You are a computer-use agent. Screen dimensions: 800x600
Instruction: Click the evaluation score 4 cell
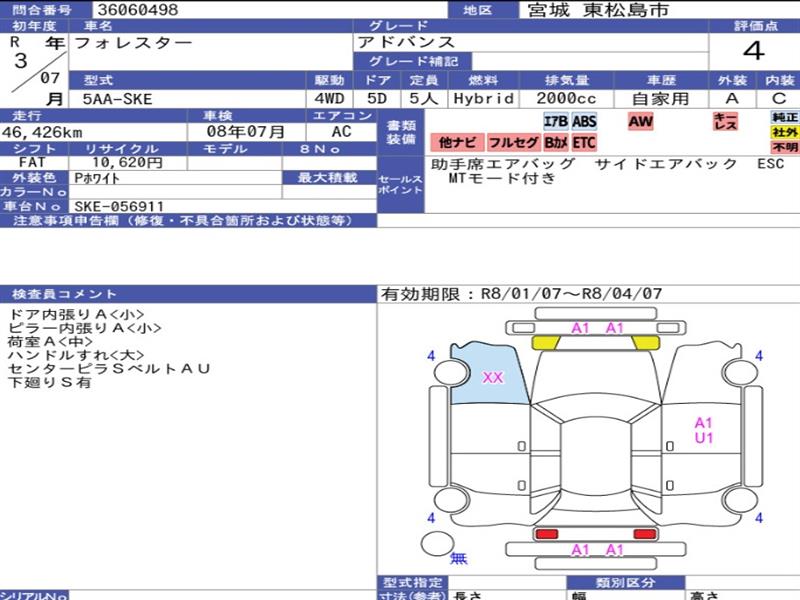pyautogui.click(x=754, y=51)
